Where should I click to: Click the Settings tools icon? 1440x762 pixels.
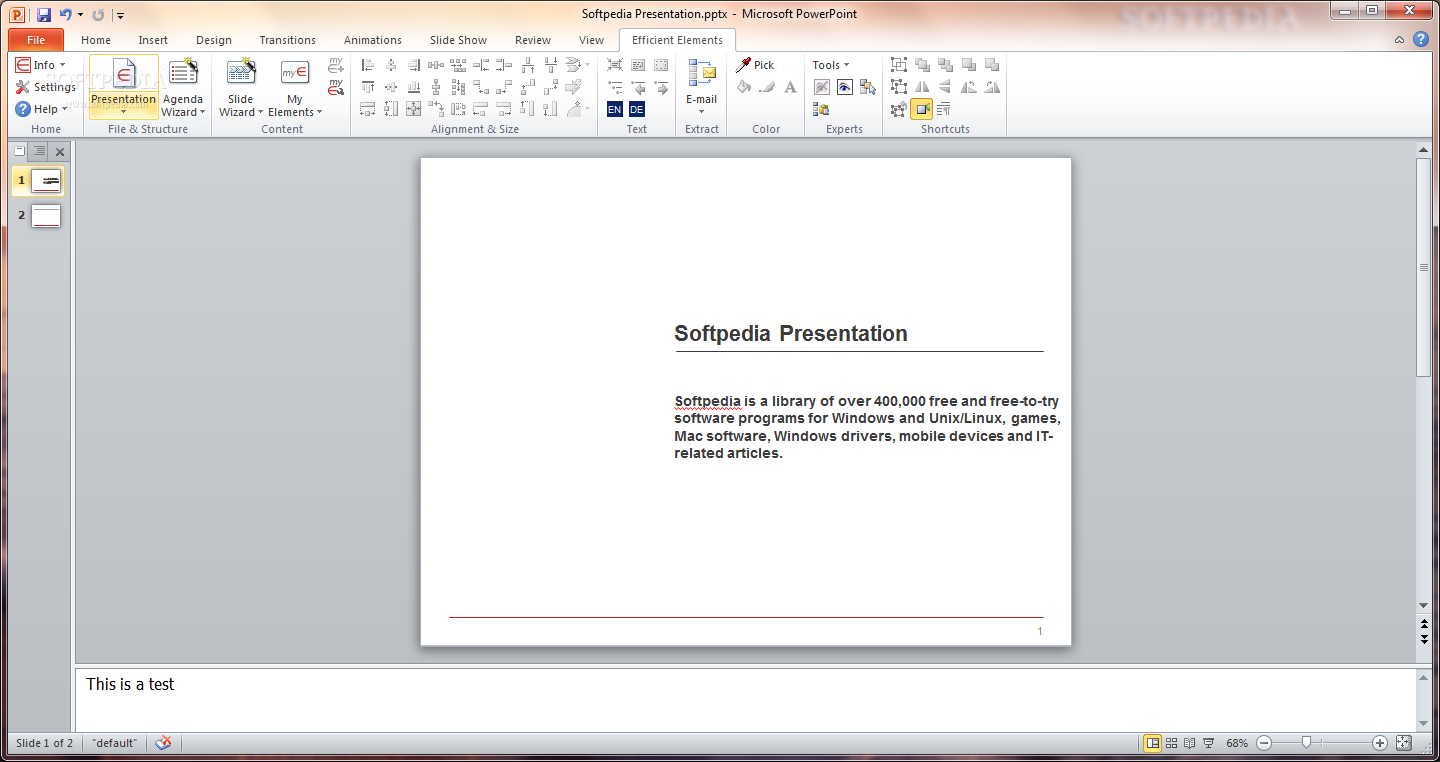(23, 87)
